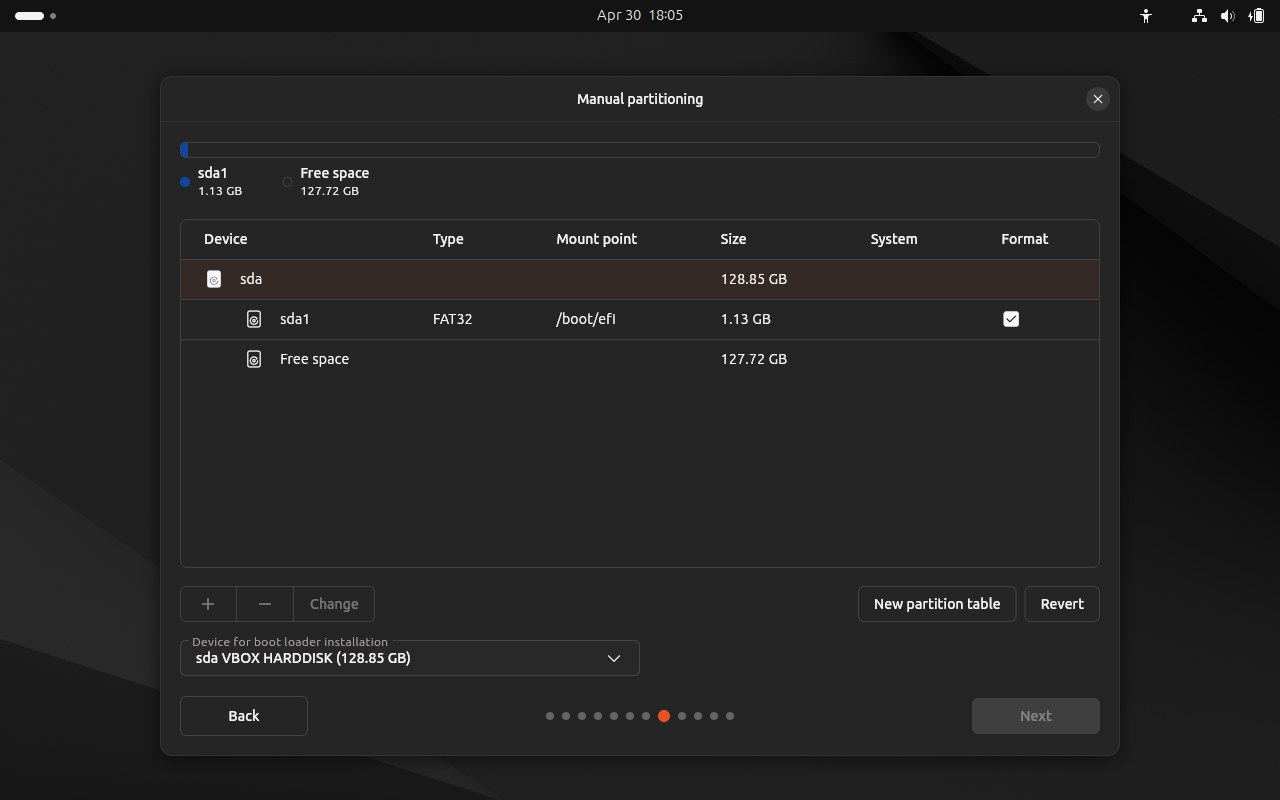Click the battery icon in the system tray

[x=1257, y=16]
